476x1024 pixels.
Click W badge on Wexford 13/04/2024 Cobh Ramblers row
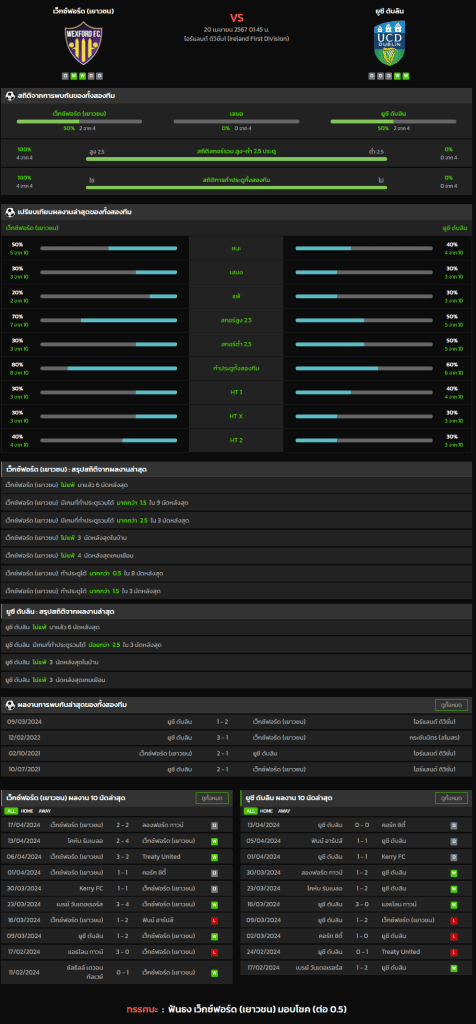[x=214, y=840]
